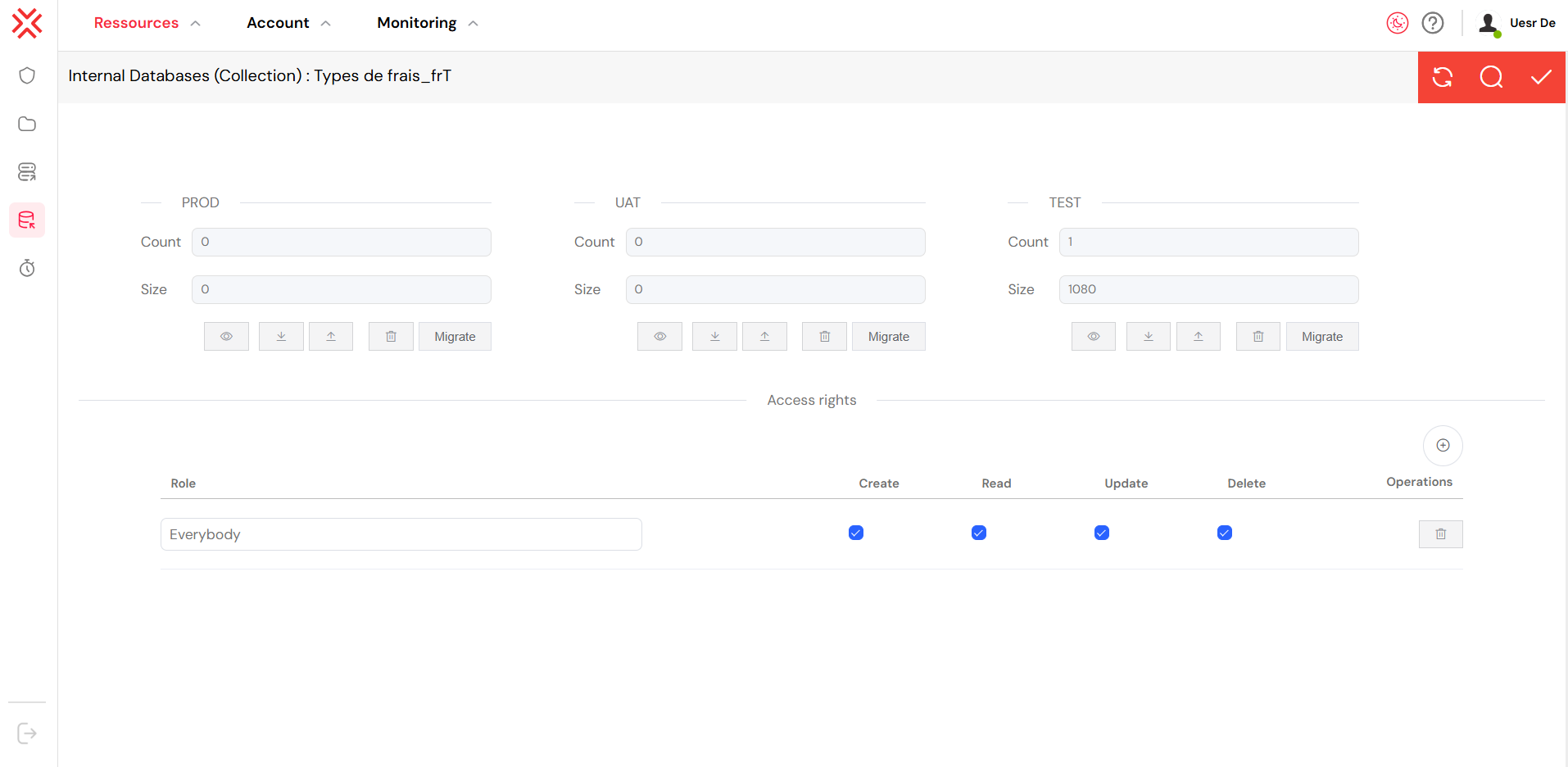Open the search icon in the red header bar

[1491, 77]
